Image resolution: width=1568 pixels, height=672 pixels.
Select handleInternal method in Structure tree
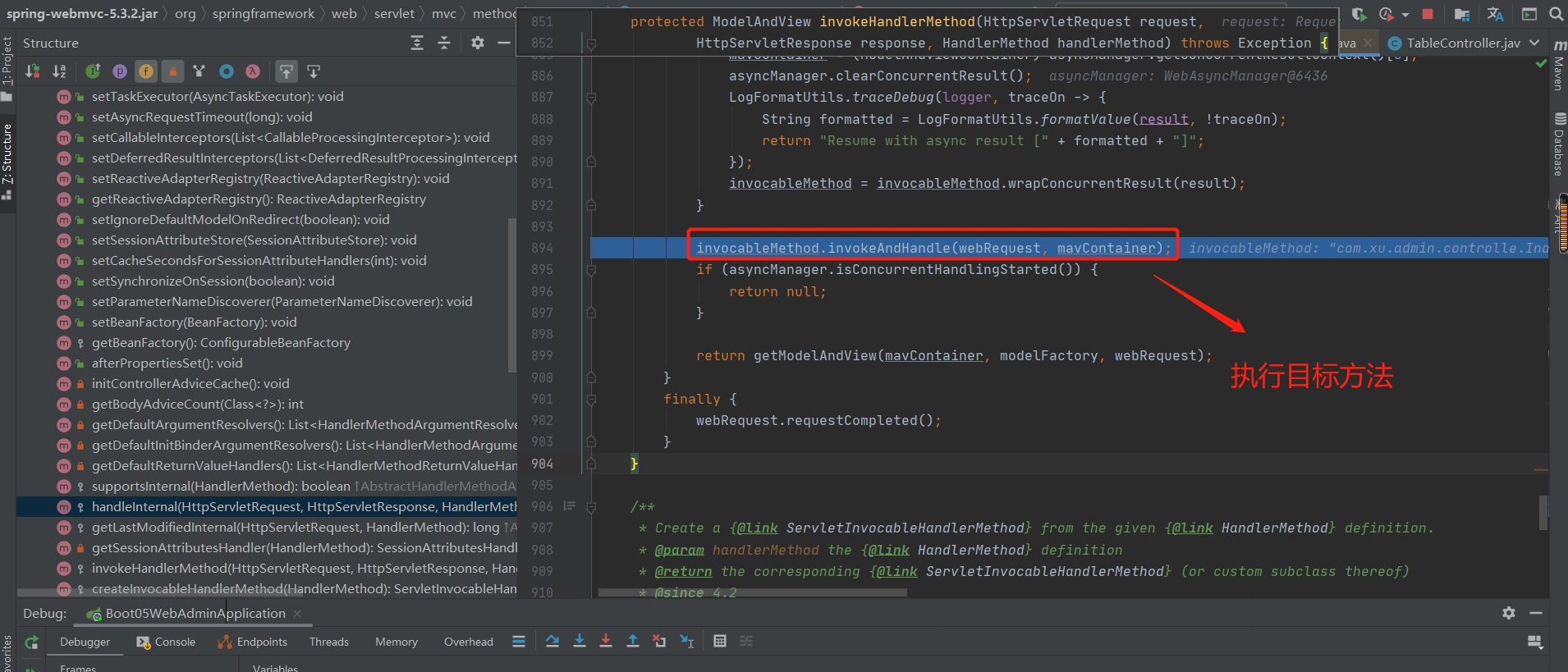tap(267, 507)
